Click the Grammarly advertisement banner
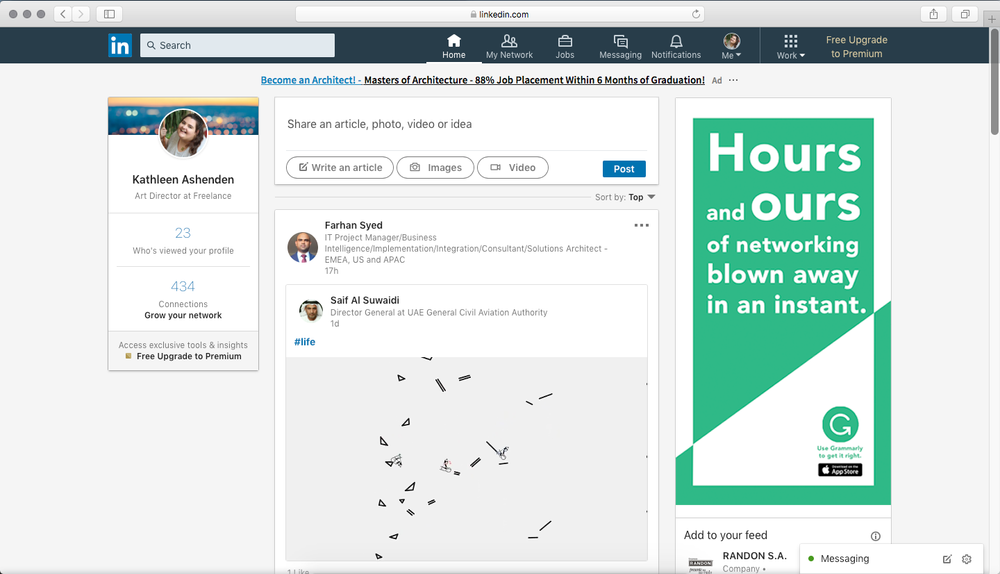The height and width of the screenshot is (574, 1000). click(783, 301)
